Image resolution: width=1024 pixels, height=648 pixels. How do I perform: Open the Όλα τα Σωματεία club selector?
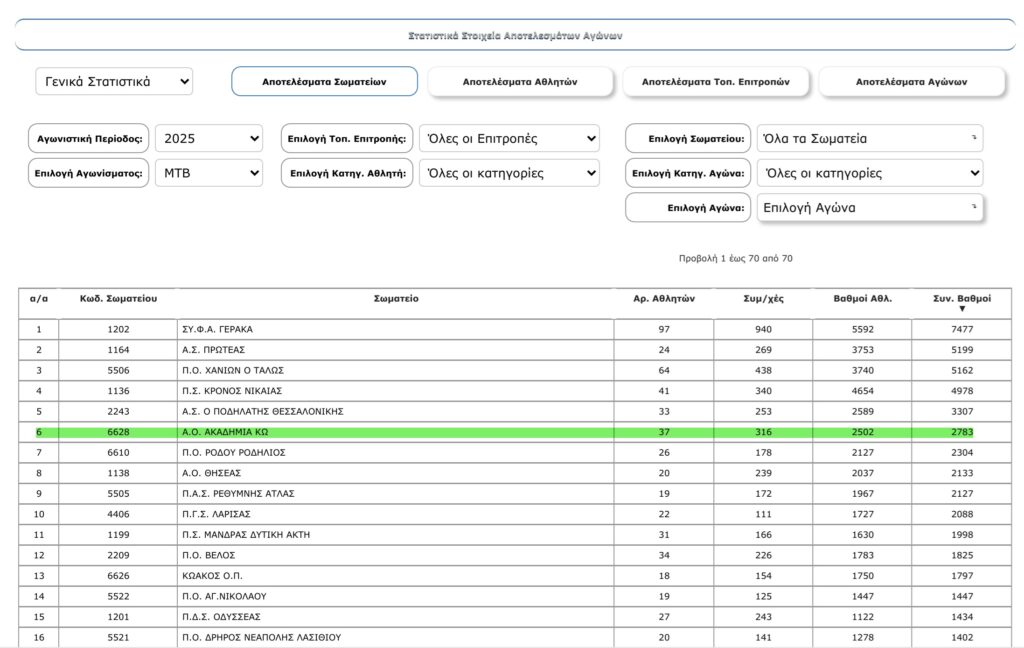(x=869, y=138)
